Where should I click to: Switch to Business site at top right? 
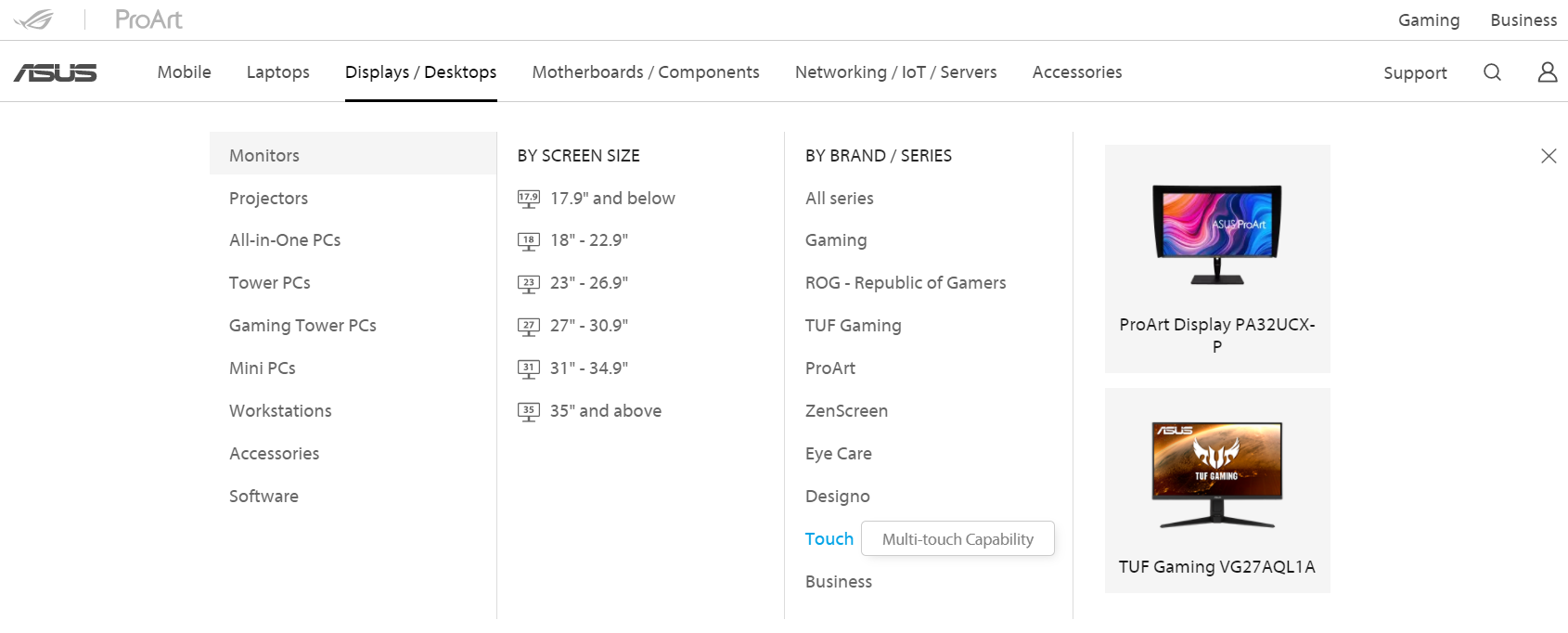point(1523,20)
